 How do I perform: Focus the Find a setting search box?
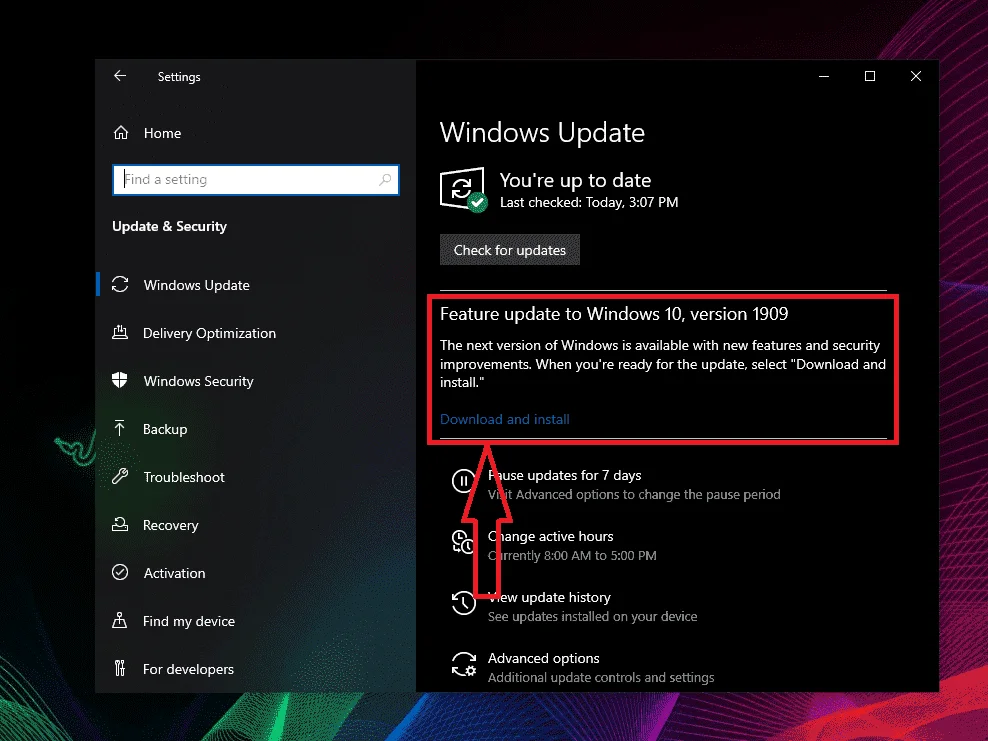click(256, 180)
